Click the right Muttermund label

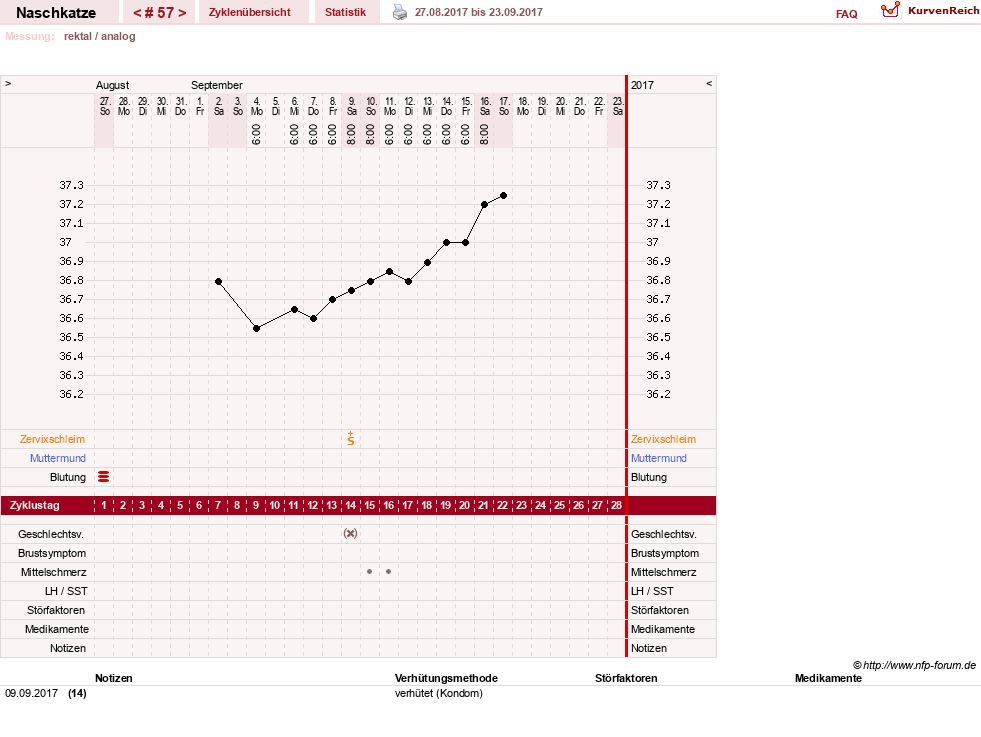[x=659, y=458]
